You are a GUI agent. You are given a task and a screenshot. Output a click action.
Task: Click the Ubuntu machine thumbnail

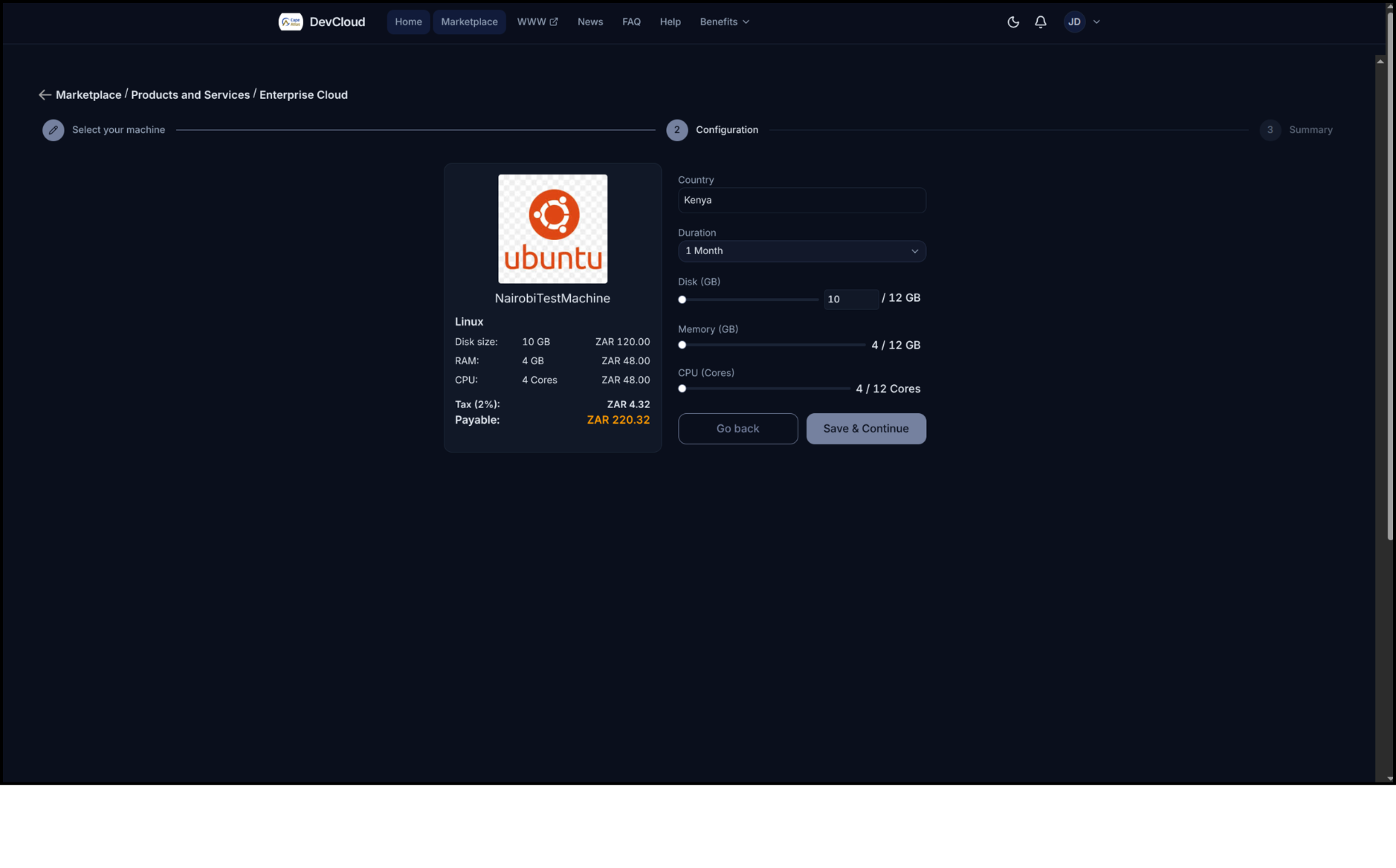coord(552,229)
